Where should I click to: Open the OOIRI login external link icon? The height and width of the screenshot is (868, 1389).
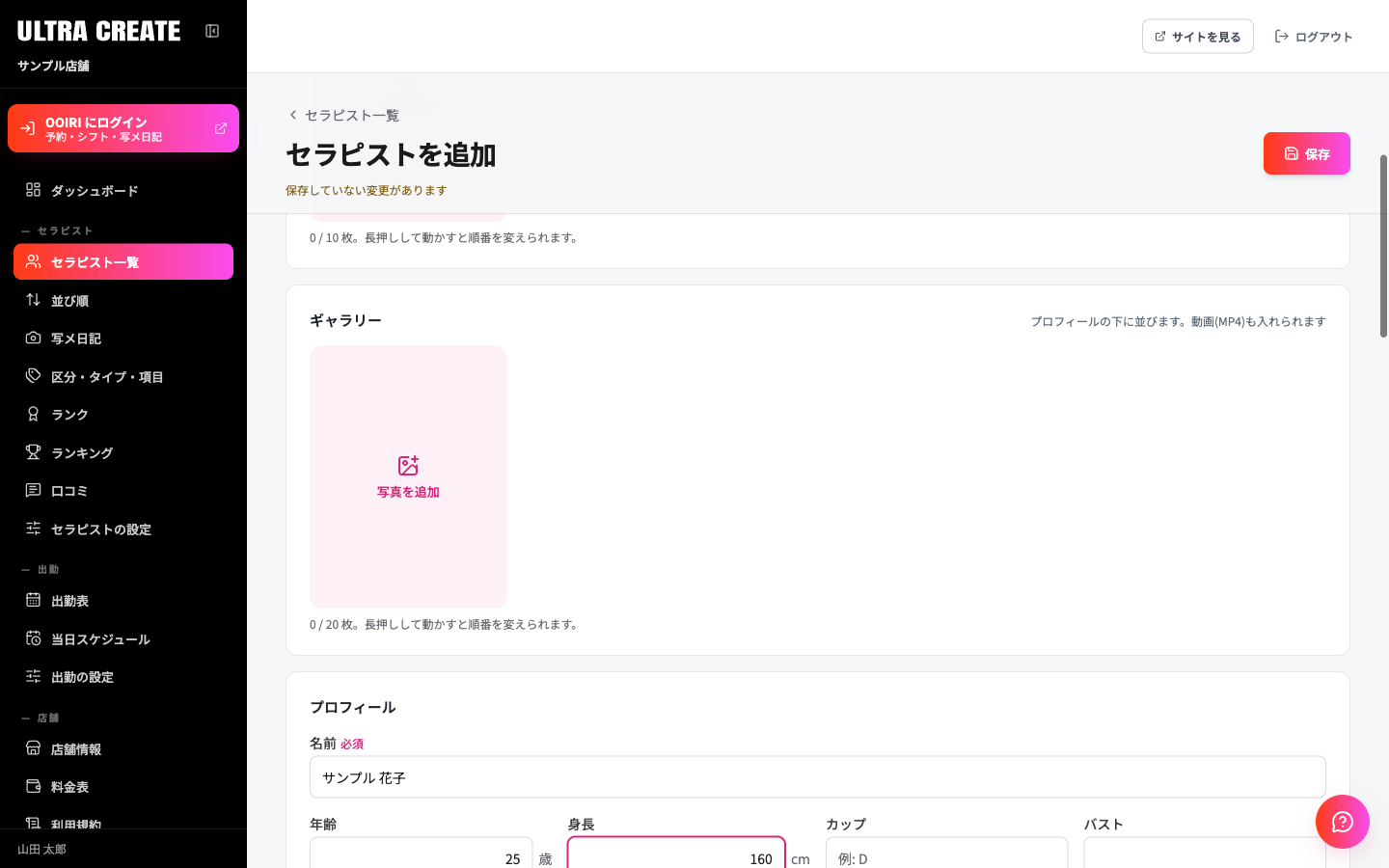(x=221, y=128)
